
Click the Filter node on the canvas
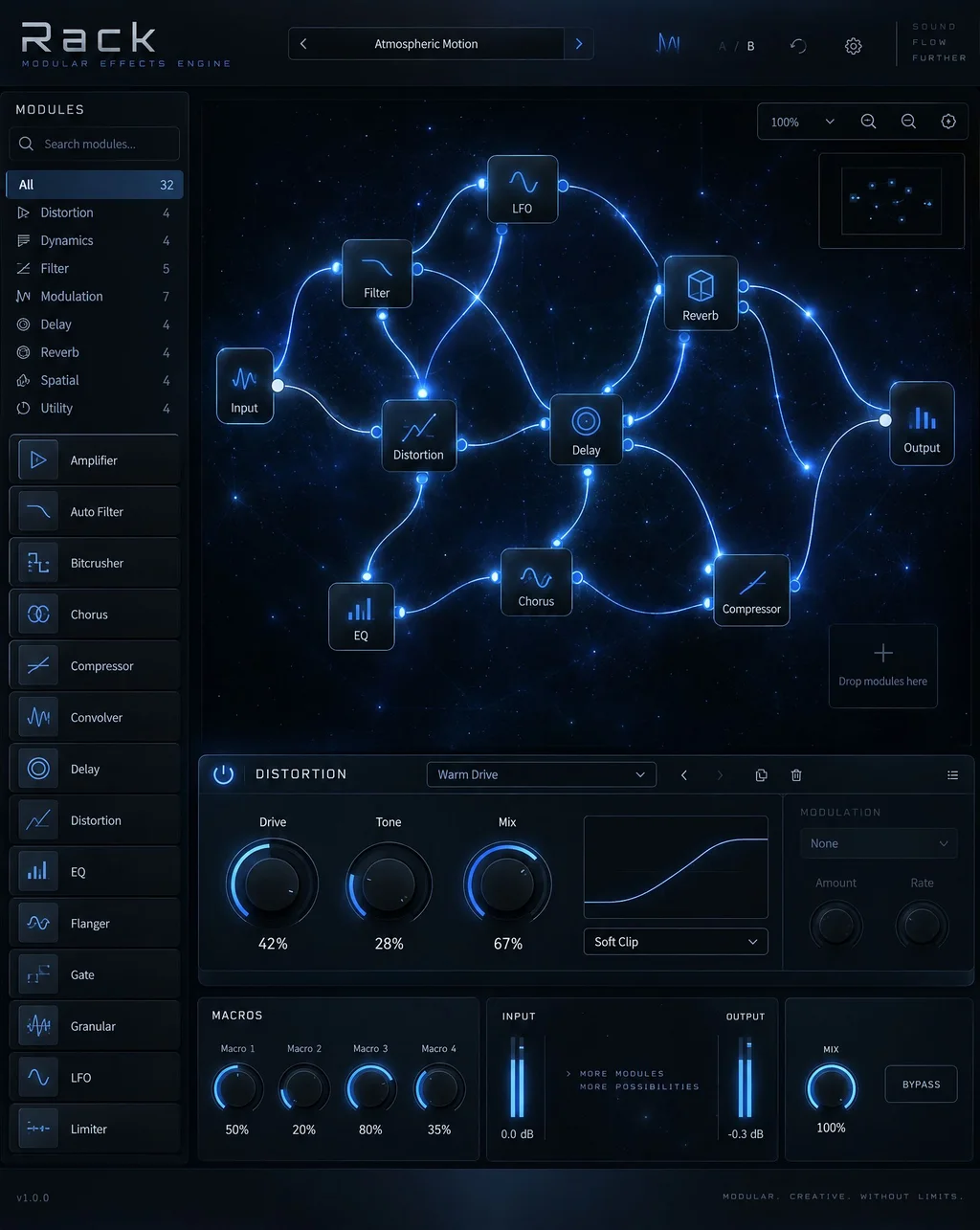[x=377, y=274]
